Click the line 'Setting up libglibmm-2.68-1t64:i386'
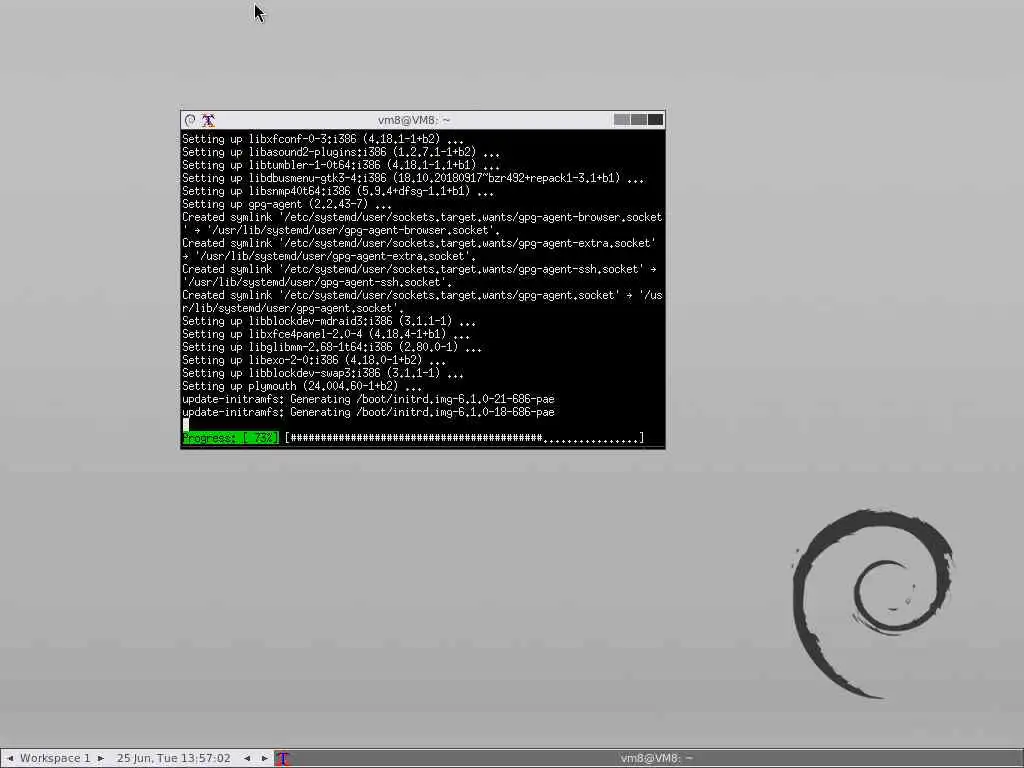Screen dimensions: 1024x768 pos(332,347)
